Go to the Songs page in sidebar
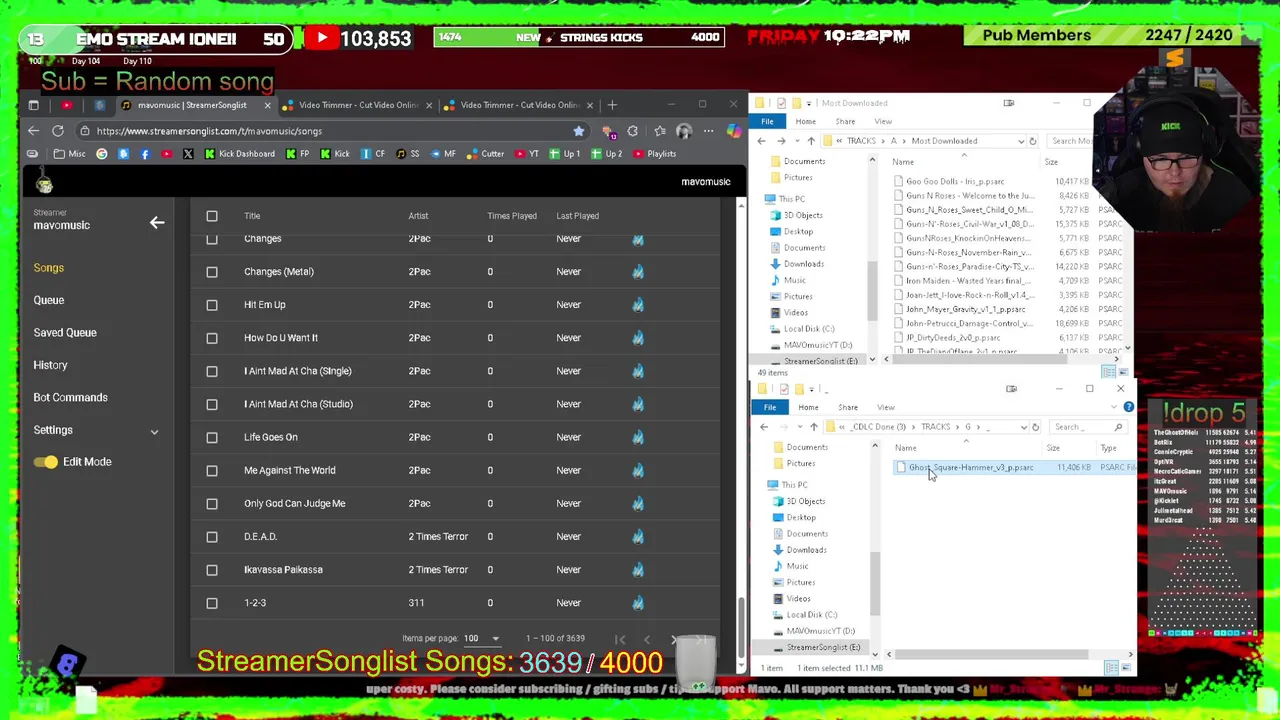Image resolution: width=1280 pixels, height=720 pixels. click(48, 268)
